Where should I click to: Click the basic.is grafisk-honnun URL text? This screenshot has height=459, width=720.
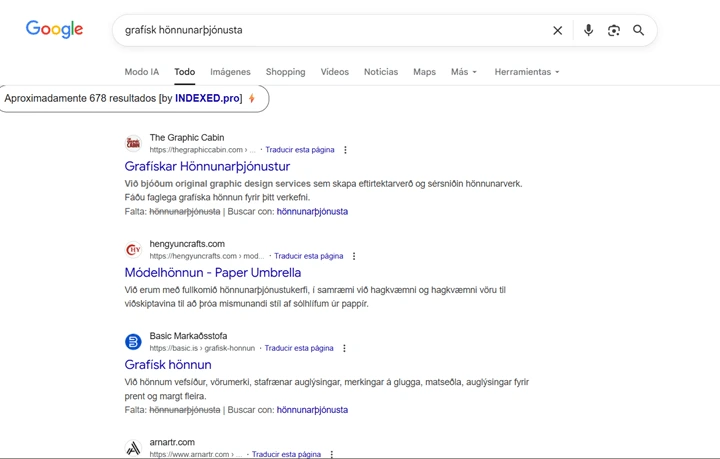tap(202, 348)
